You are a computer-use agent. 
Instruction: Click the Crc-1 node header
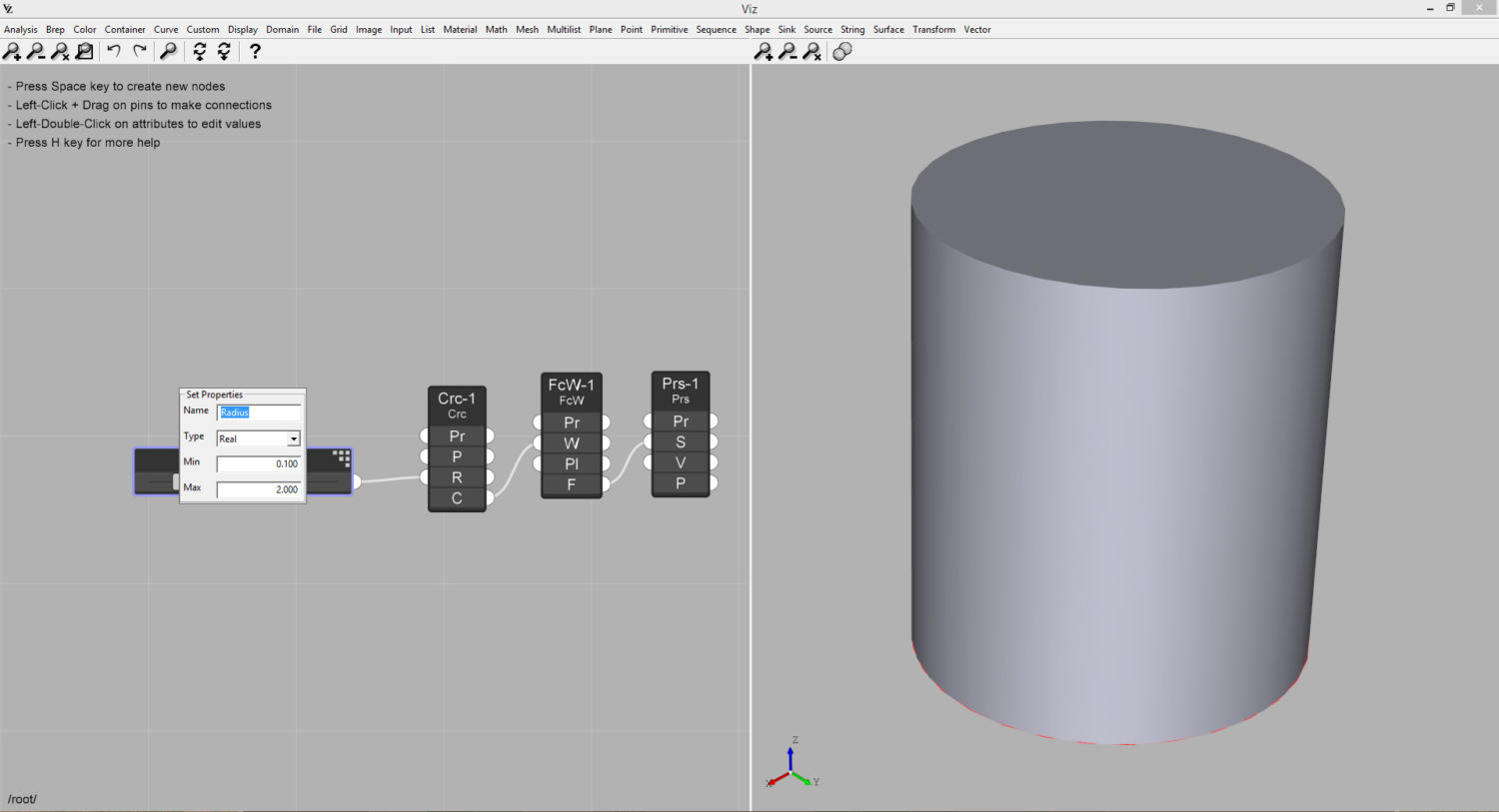click(x=457, y=398)
